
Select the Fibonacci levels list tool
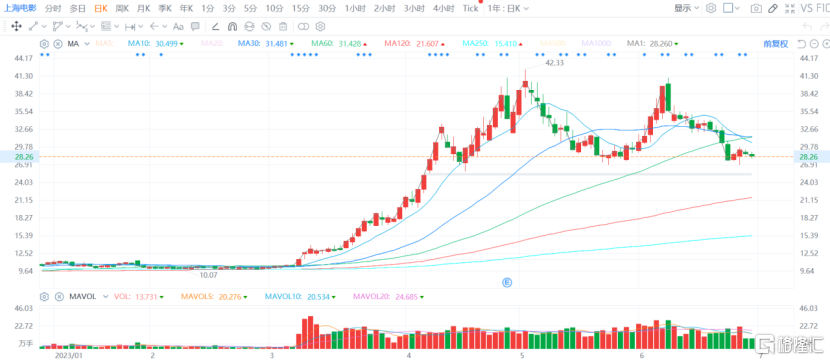(105, 26)
